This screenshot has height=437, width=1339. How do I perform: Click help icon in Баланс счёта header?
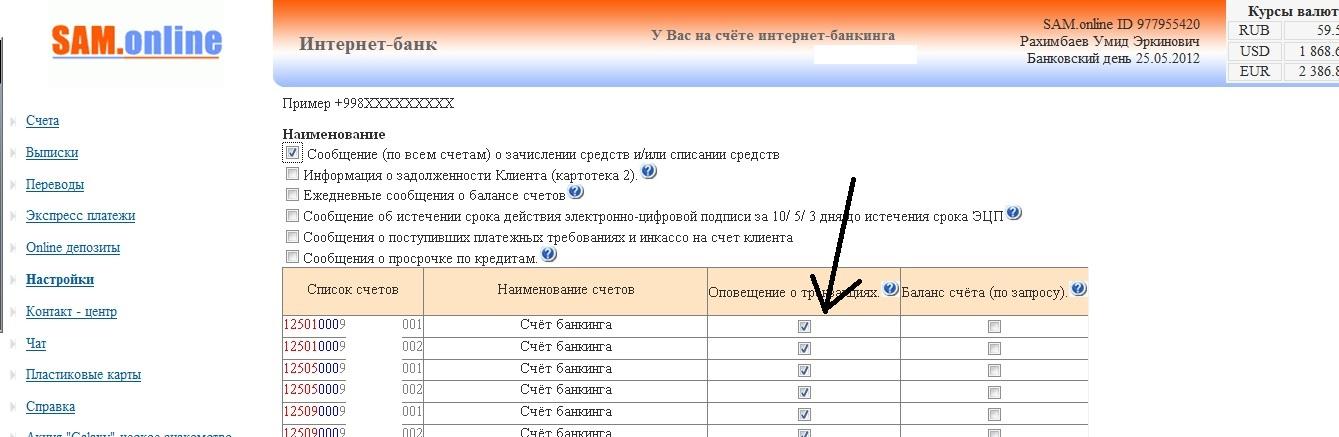click(x=1078, y=289)
